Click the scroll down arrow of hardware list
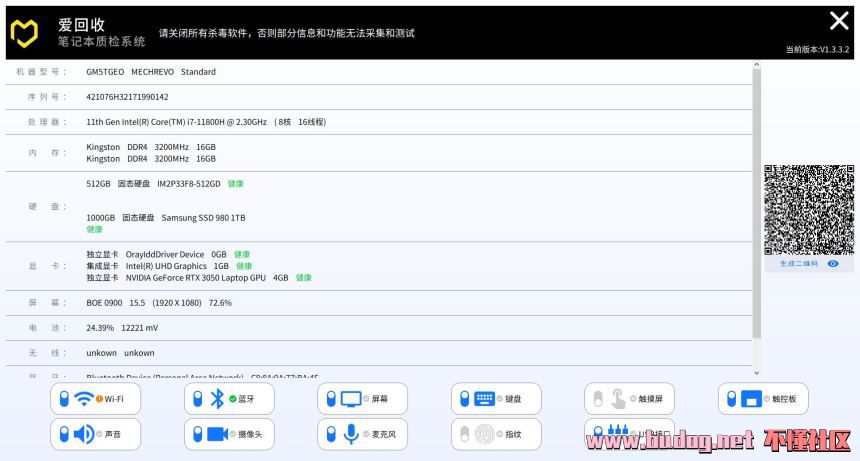860x461 pixels. point(756,372)
